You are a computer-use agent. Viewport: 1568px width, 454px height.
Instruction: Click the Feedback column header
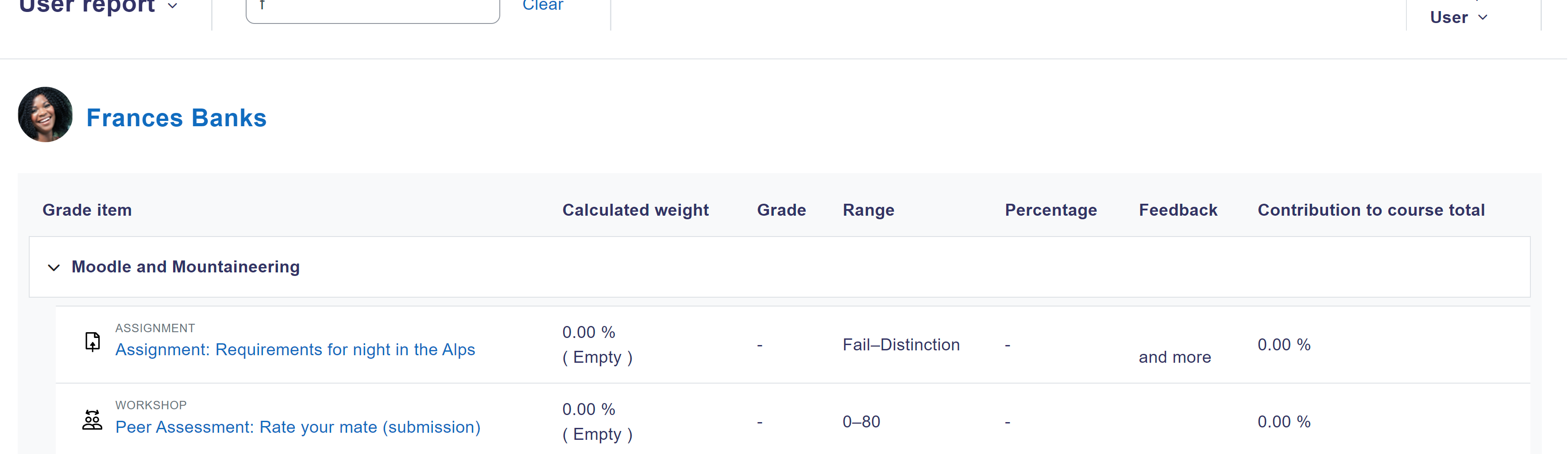point(1178,210)
